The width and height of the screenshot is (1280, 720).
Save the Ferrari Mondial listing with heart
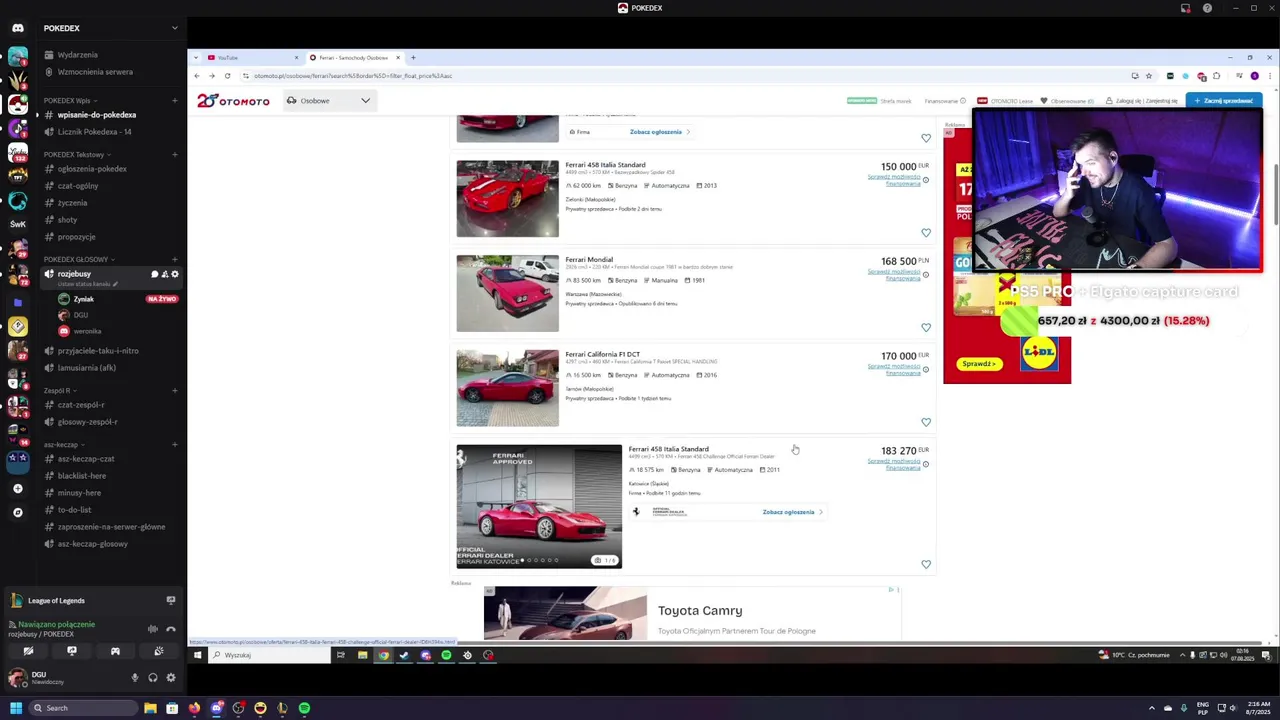click(x=926, y=327)
